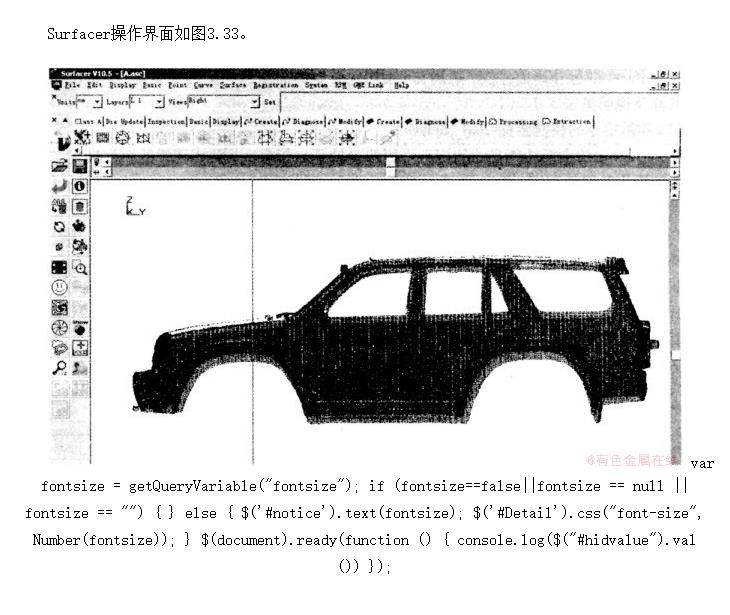Click the circular crosshair toolbar icon
The width and height of the screenshot is (730, 615).
point(122,138)
